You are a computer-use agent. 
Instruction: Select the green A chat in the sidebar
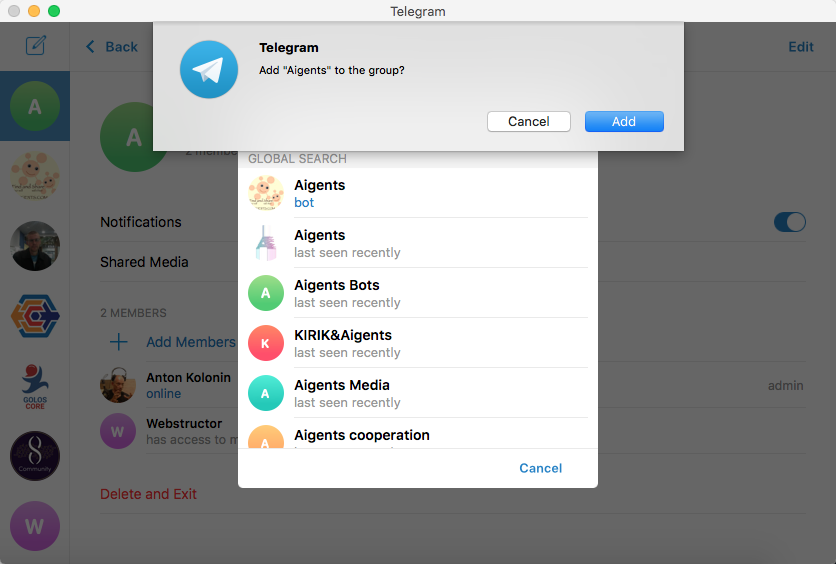click(x=35, y=106)
